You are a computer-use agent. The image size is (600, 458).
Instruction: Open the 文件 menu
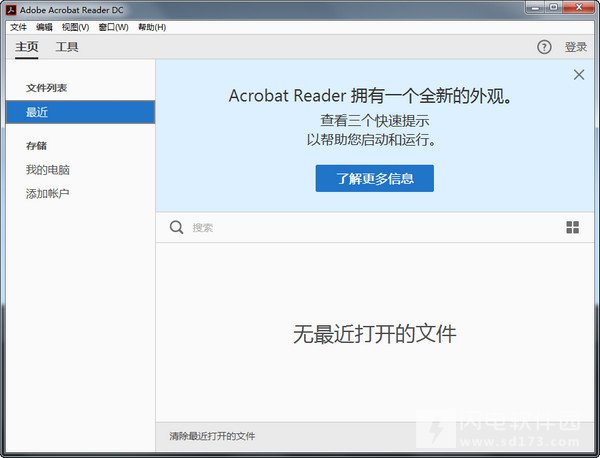coord(18,27)
